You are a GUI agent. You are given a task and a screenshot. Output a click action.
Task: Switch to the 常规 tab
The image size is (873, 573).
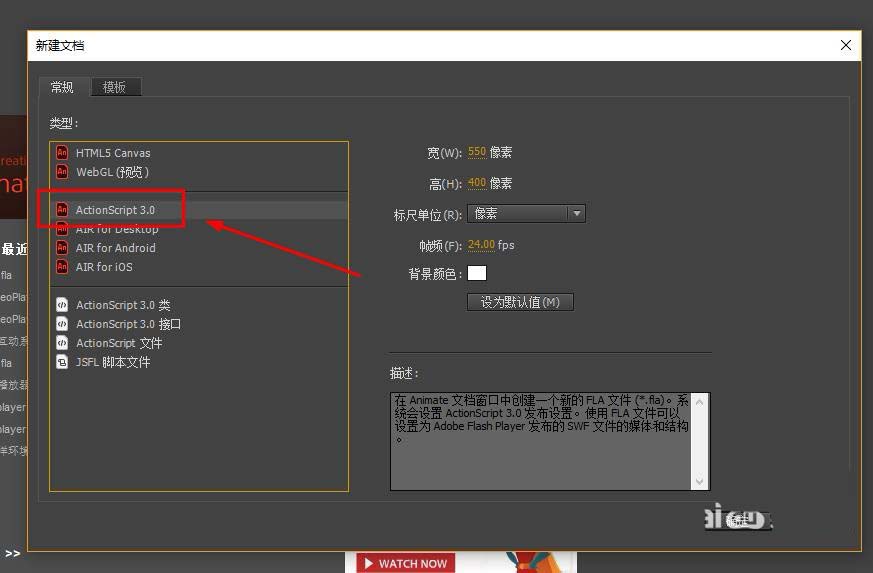point(62,87)
